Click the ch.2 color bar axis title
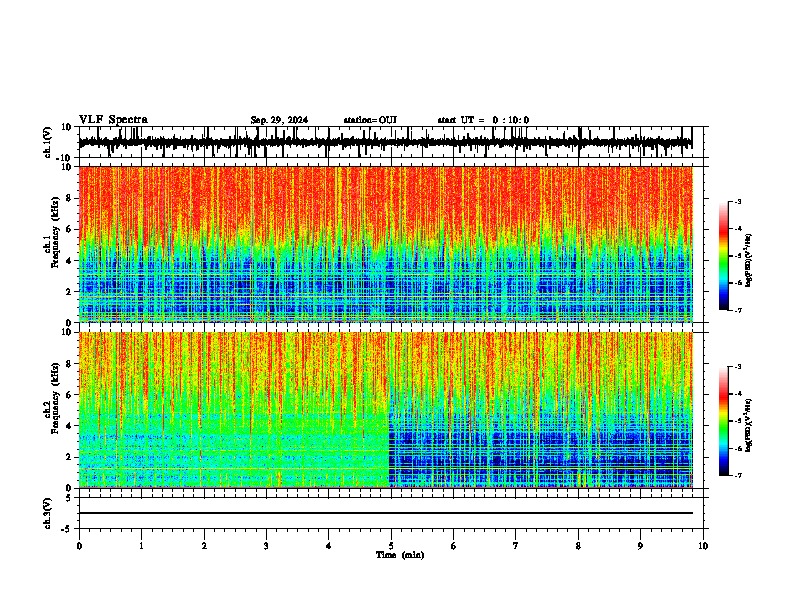Image resolution: width=792 pixels, height=612 pixels. point(748,425)
